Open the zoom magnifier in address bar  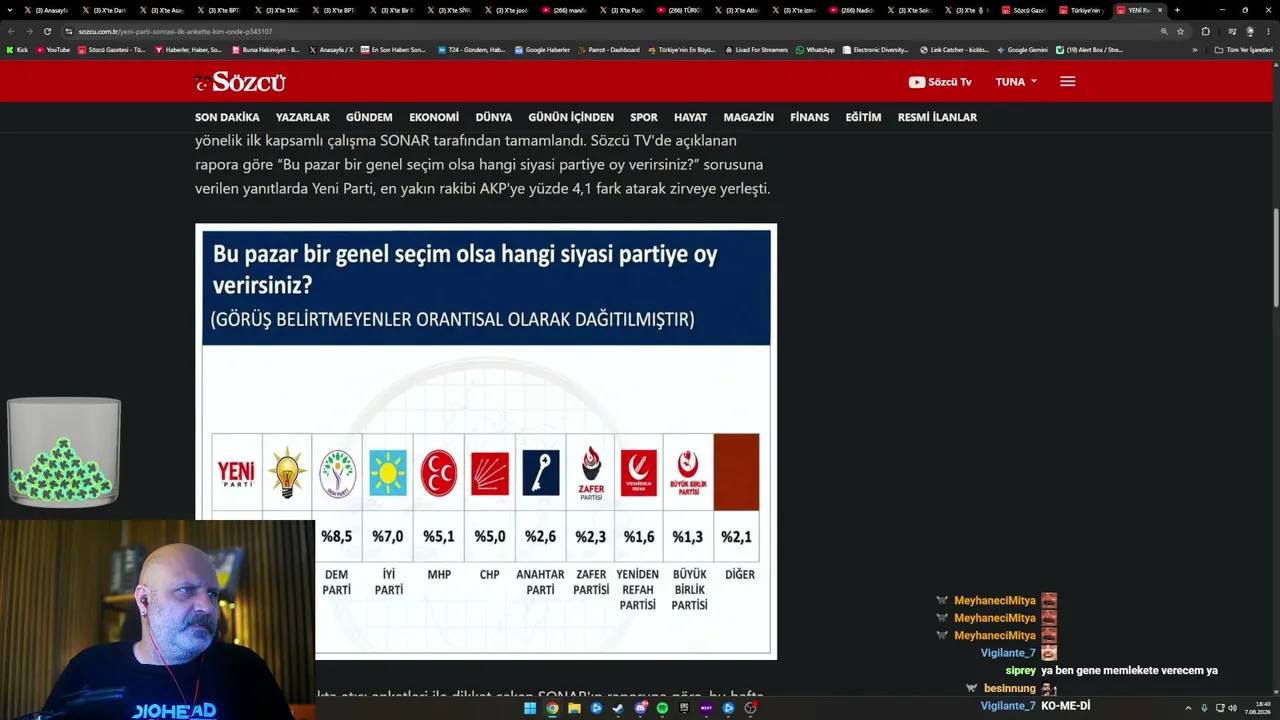[x=1164, y=31]
